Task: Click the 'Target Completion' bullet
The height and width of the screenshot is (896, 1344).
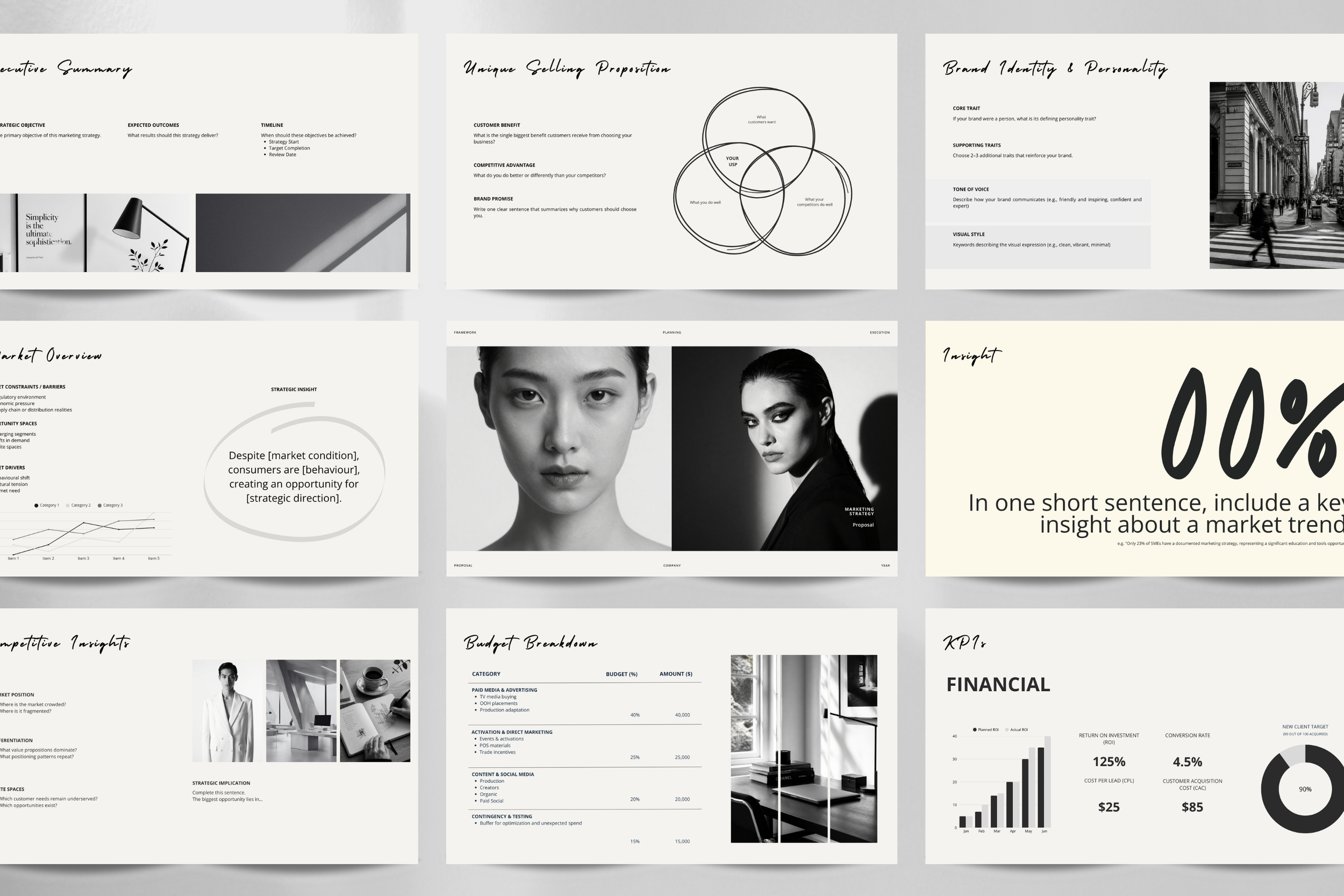Action: point(289,148)
